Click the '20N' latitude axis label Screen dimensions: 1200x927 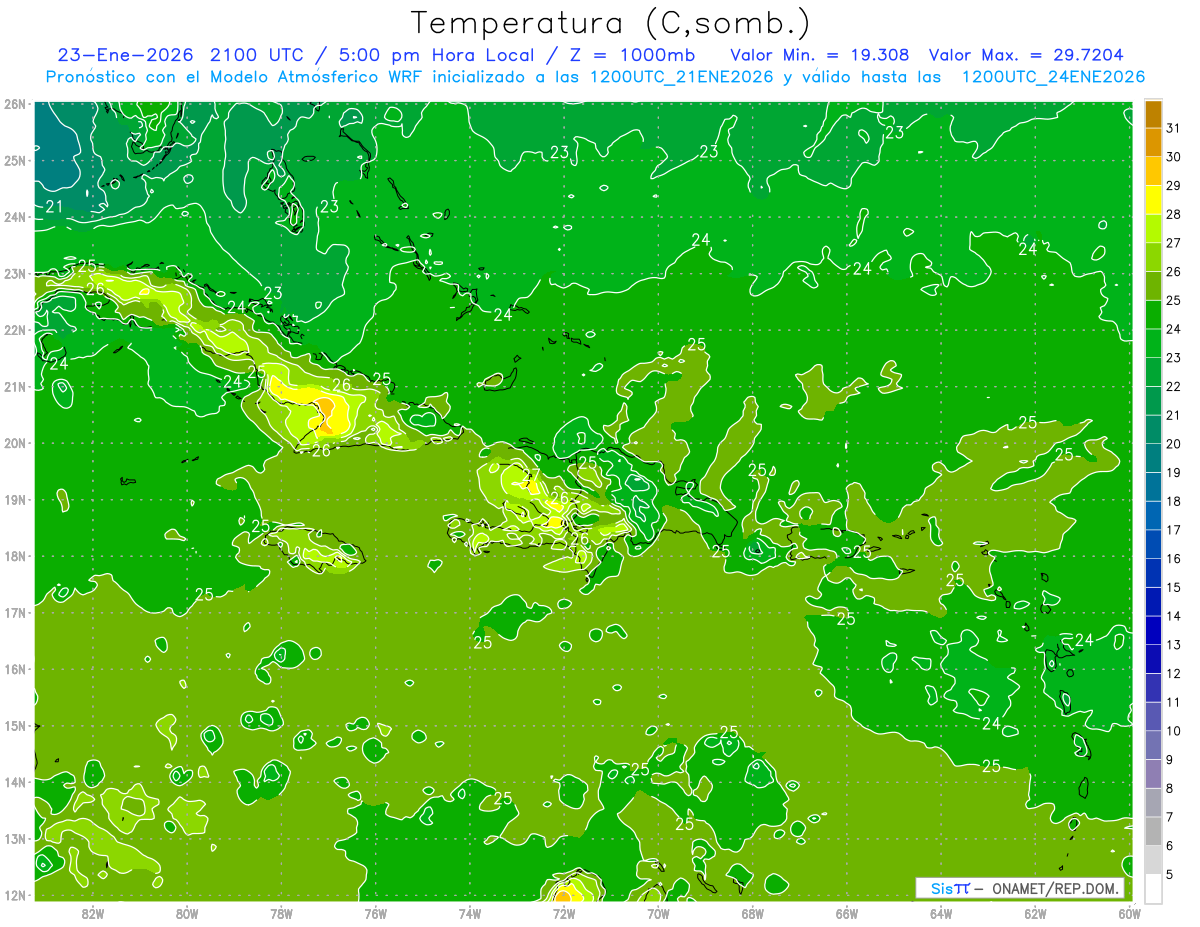click(14, 443)
